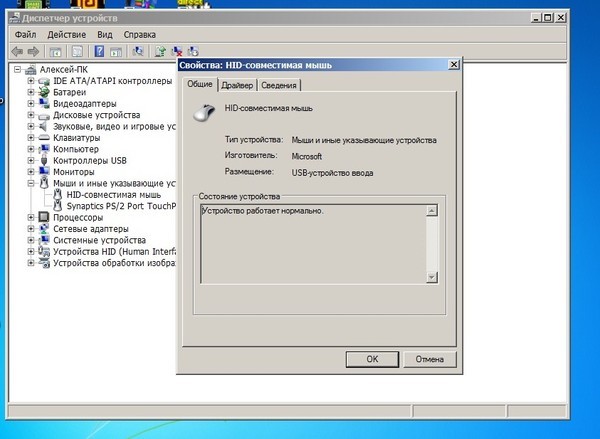Click the Процессоры chip icon in the tree
The height and width of the screenshot is (439, 600).
pos(44,217)
